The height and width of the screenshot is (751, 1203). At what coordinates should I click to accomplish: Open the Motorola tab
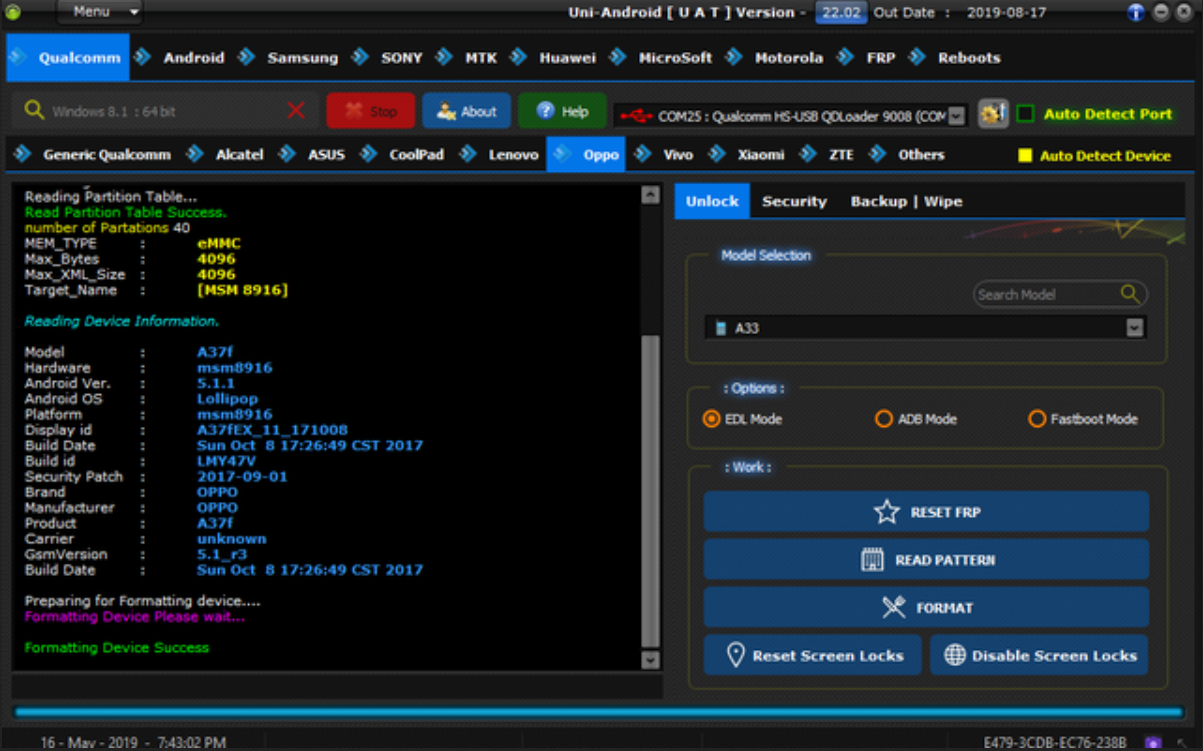point(788,58)
